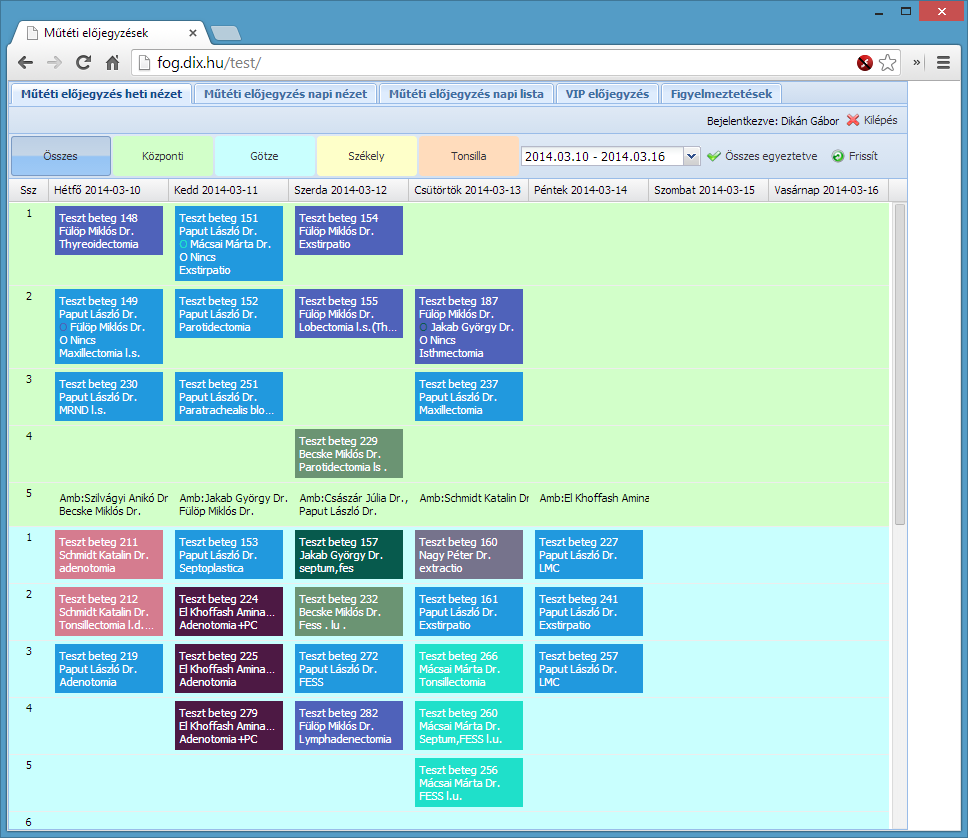Open the week date range dropdown
The width and height of the screenshot is (968, 838).
coord(691,156)
